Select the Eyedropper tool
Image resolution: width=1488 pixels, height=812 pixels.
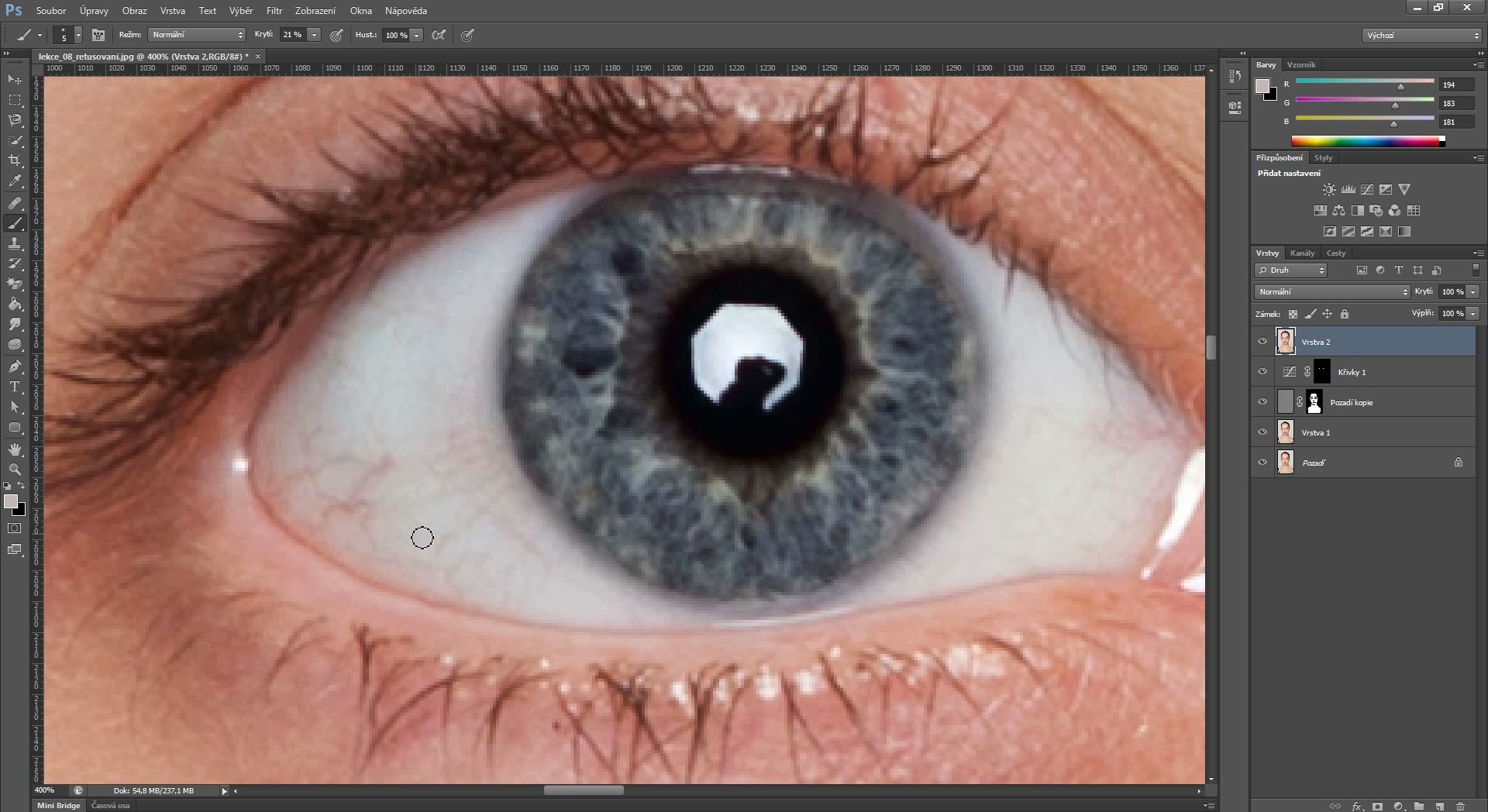click(15, 181)
